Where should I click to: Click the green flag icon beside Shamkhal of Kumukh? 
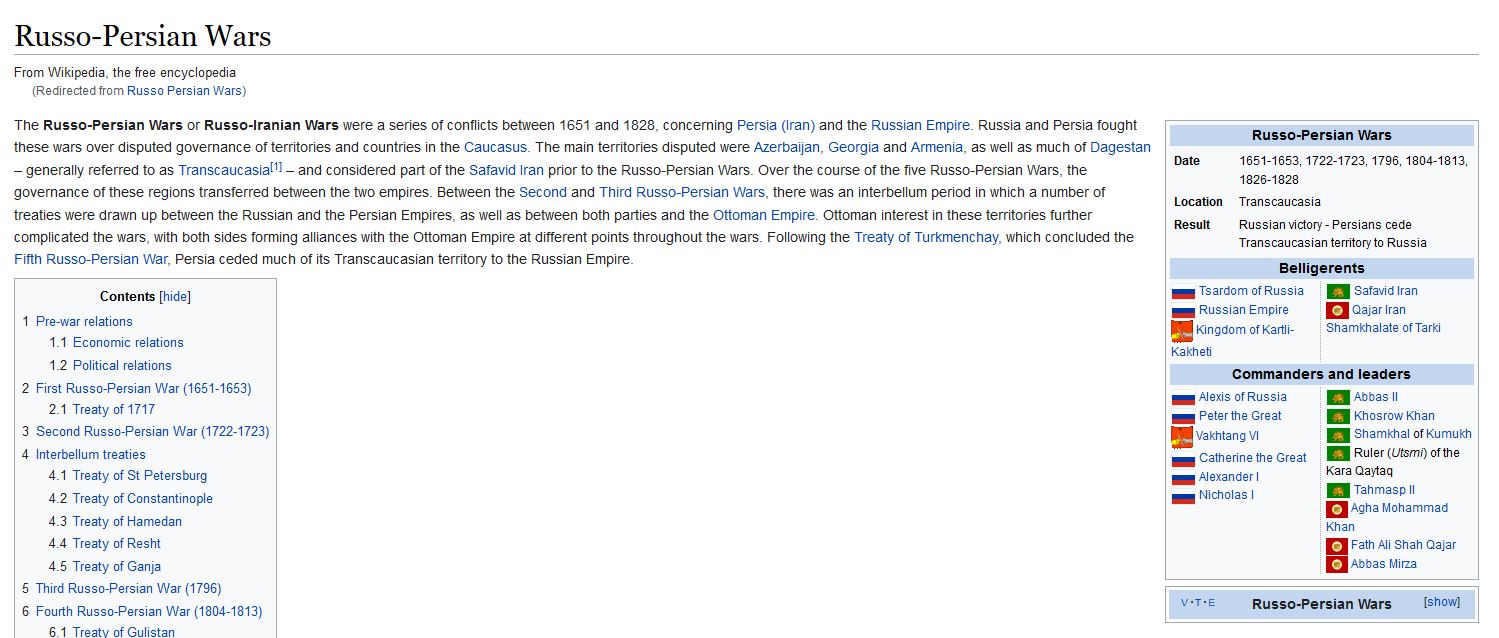click(x=1338, y=435)
